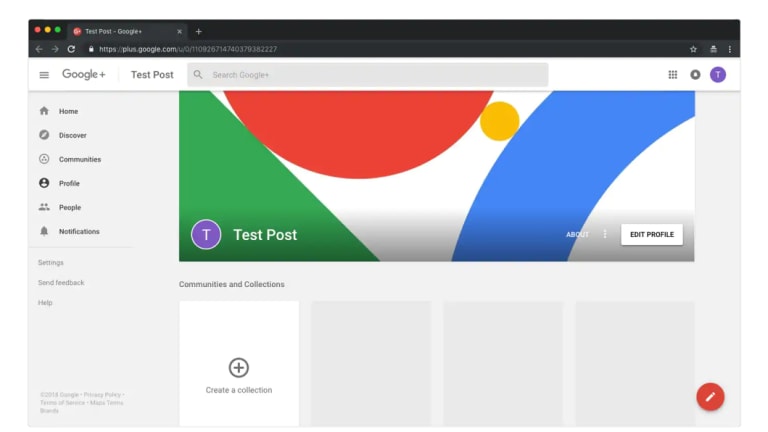Image resolution: width=768 pixels, height=432 pixels.
Task: Click Communities and Collections heading
Action: 232,284
